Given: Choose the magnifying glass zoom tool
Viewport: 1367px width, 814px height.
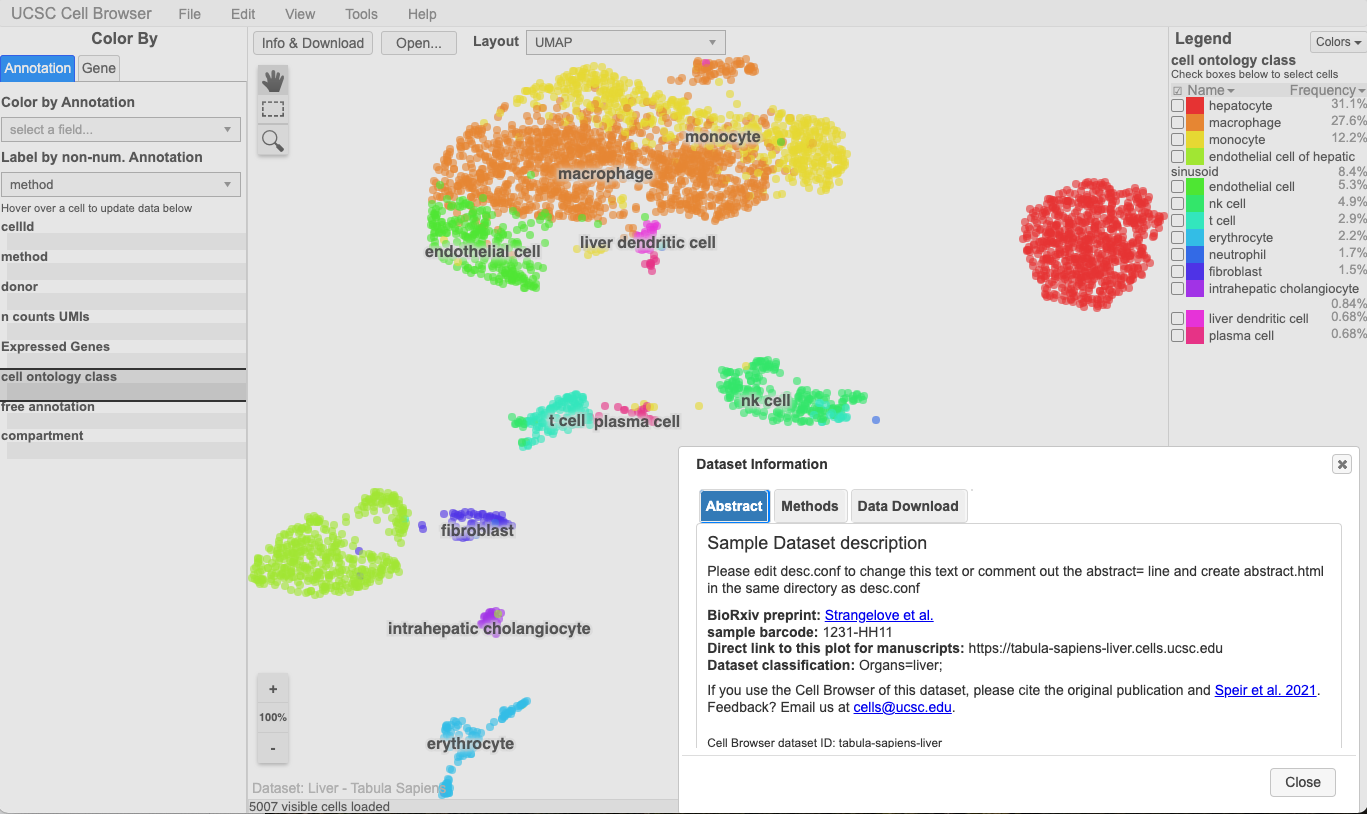Looking at the screenshot, I should [273, 140].
